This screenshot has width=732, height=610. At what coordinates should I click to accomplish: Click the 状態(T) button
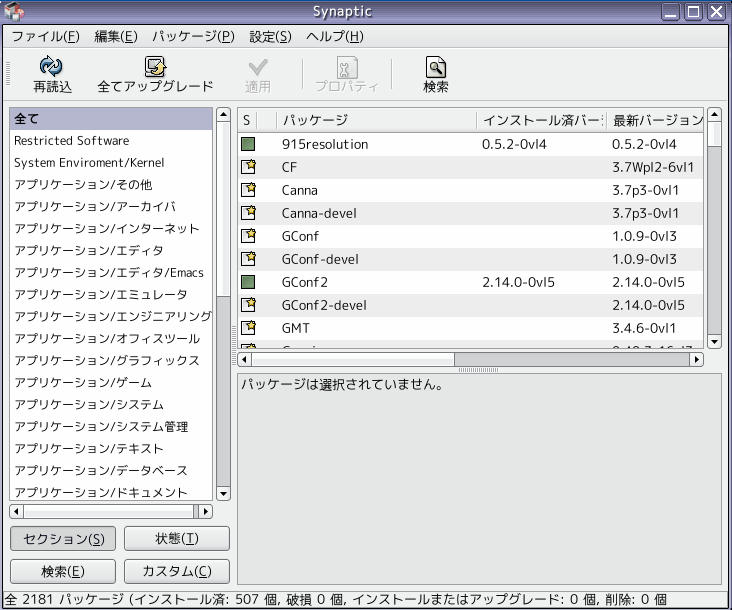point(177,539)
